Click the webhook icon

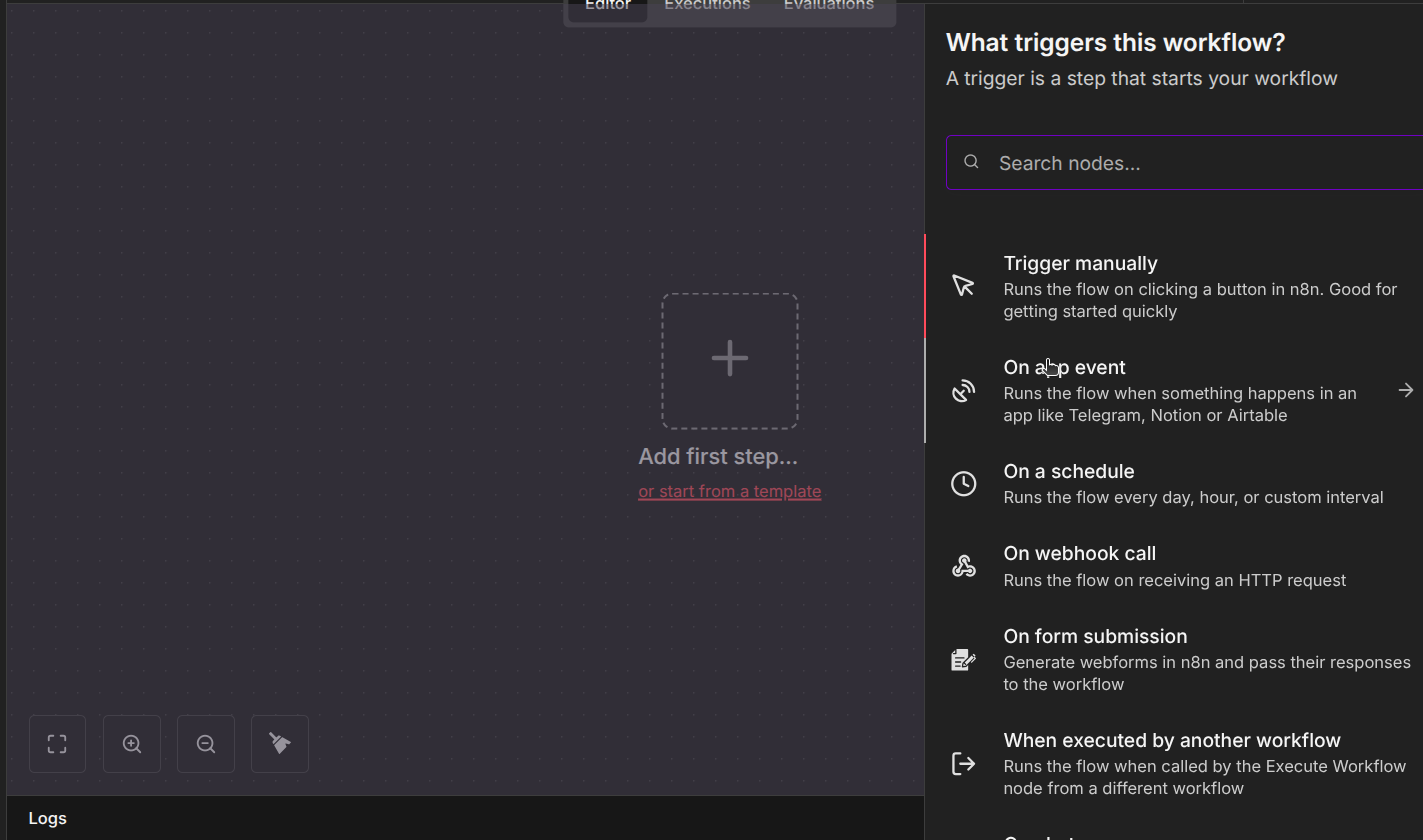click(963, 566)
